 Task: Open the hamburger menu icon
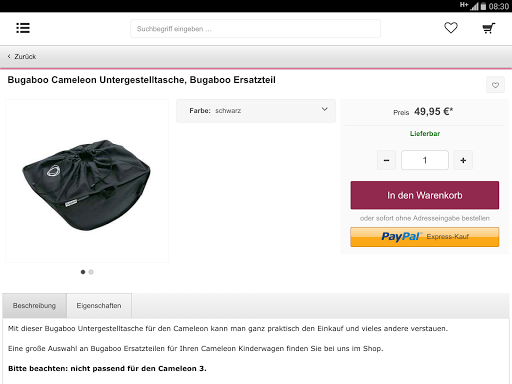click(23, 28)
